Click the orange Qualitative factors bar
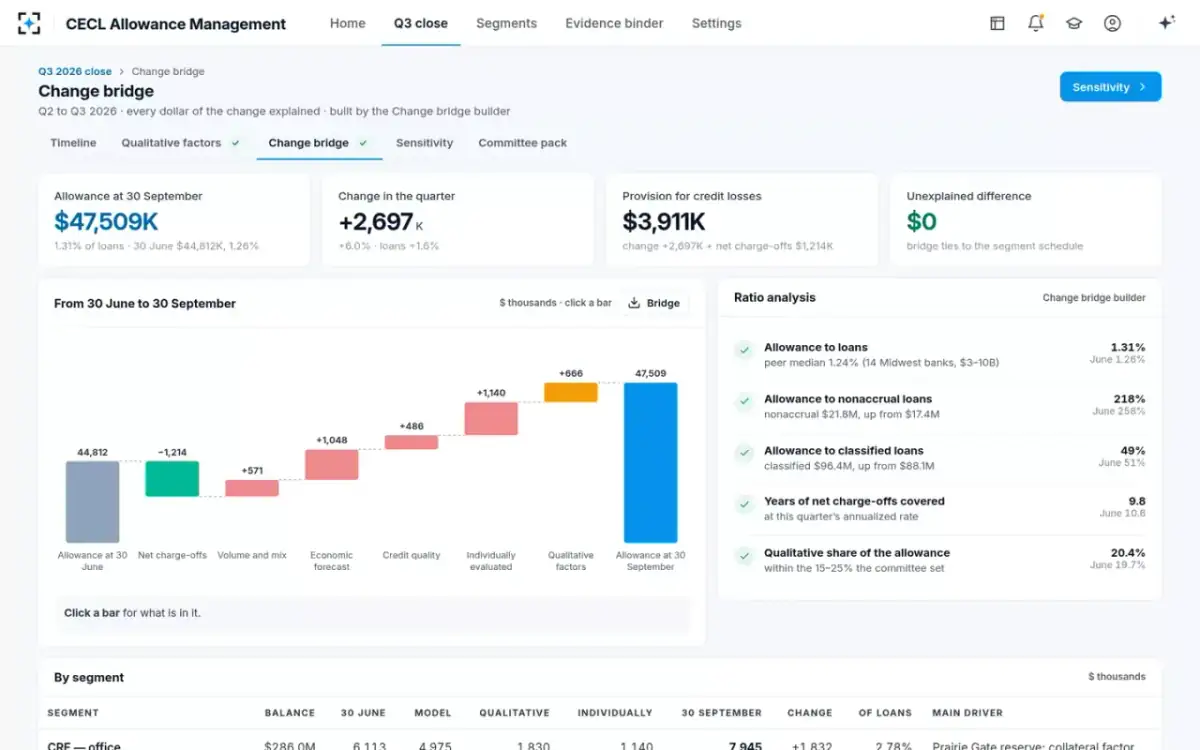Image resolution: width=1200 pixels, height=750 pixels. tap(571, 392)
